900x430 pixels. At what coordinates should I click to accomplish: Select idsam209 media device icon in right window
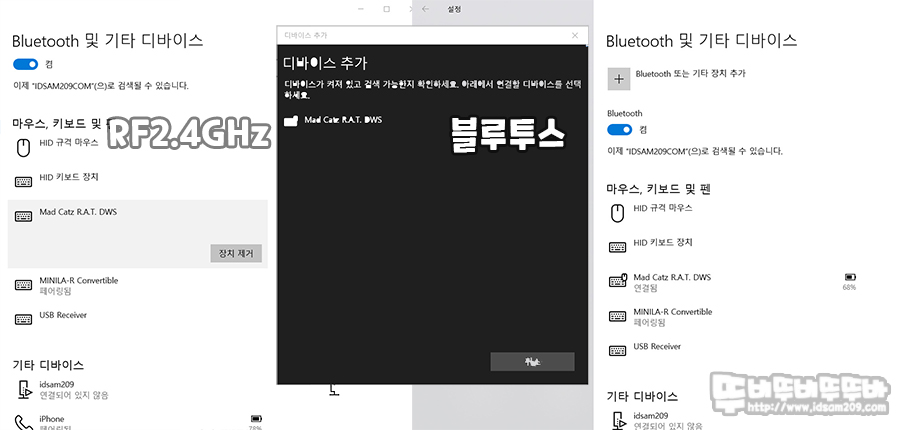click(x=618, y=421)
